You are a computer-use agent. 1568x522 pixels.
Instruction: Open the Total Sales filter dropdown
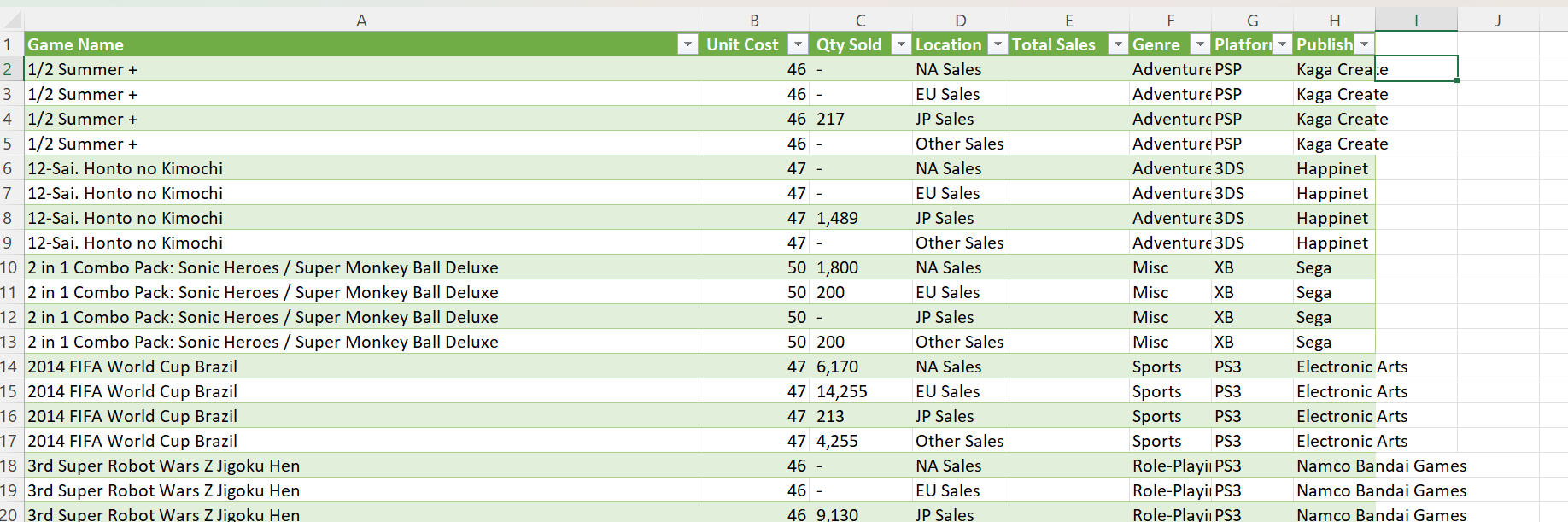(x=1118, y=44)
